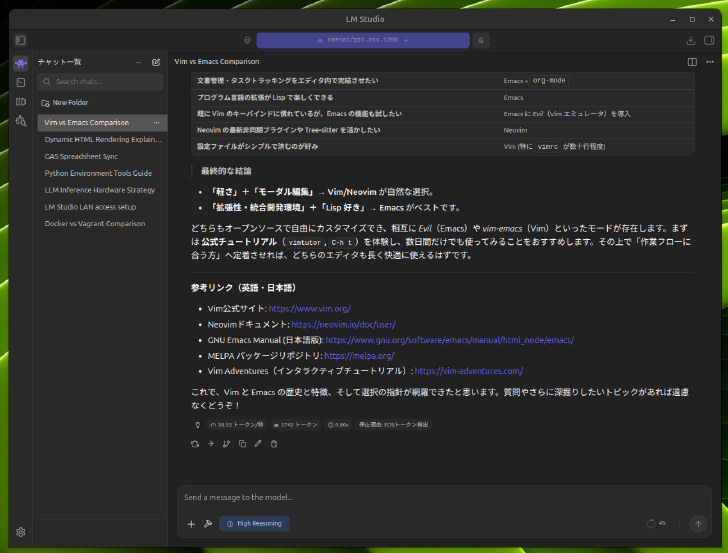The height and width of the screenshot is (553, 728).
Task: Send the message with arrow button
Action: (x=698, y=524)
